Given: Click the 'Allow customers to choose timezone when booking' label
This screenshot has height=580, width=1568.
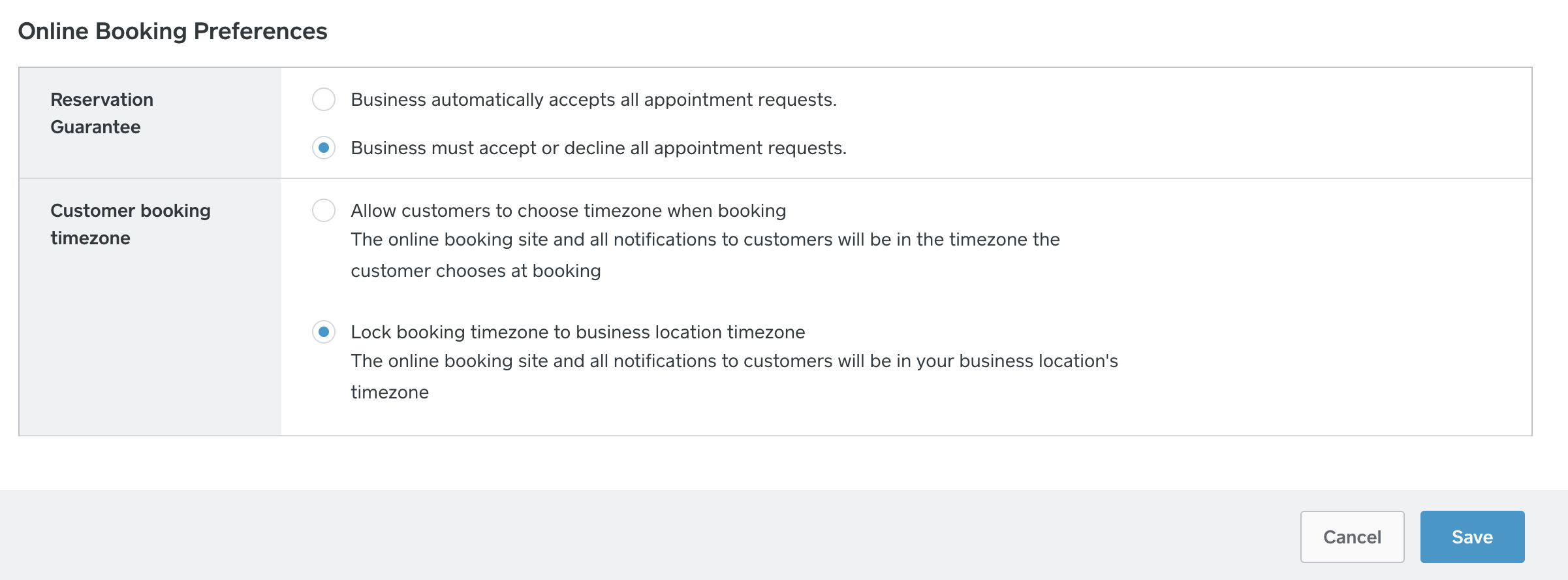Looking at the screenshot, I should pos(568,211).
